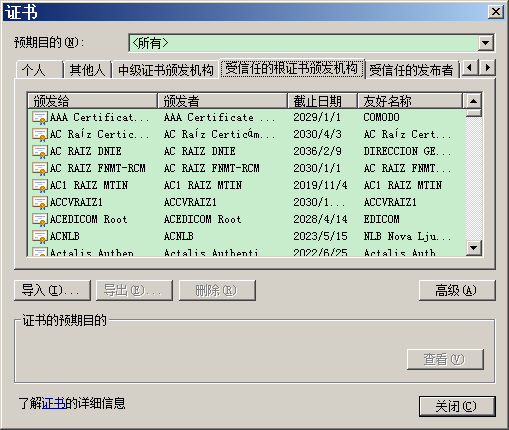Screen dimensions: 509x430
Task: Click the AAA Certificate ... issuer cell
Action: 220,118
